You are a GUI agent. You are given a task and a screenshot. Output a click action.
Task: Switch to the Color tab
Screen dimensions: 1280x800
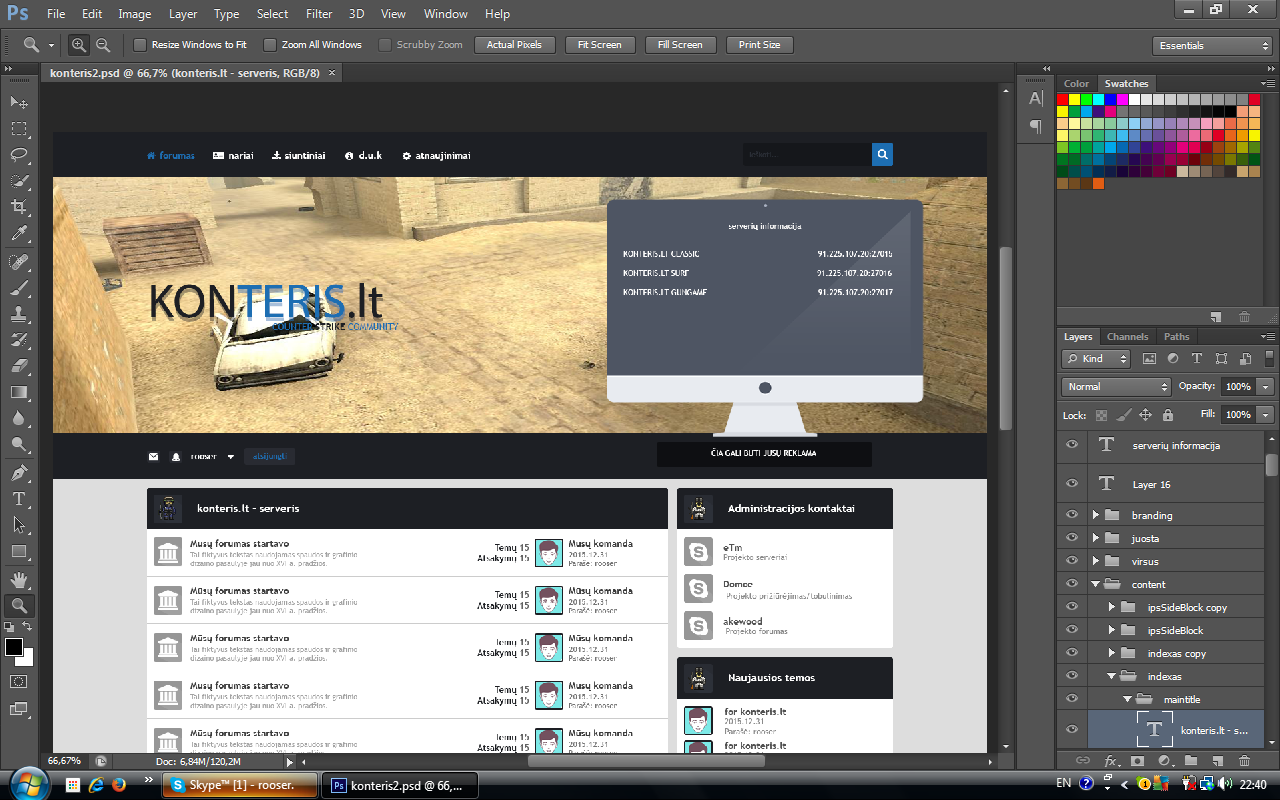(1076, 84)
